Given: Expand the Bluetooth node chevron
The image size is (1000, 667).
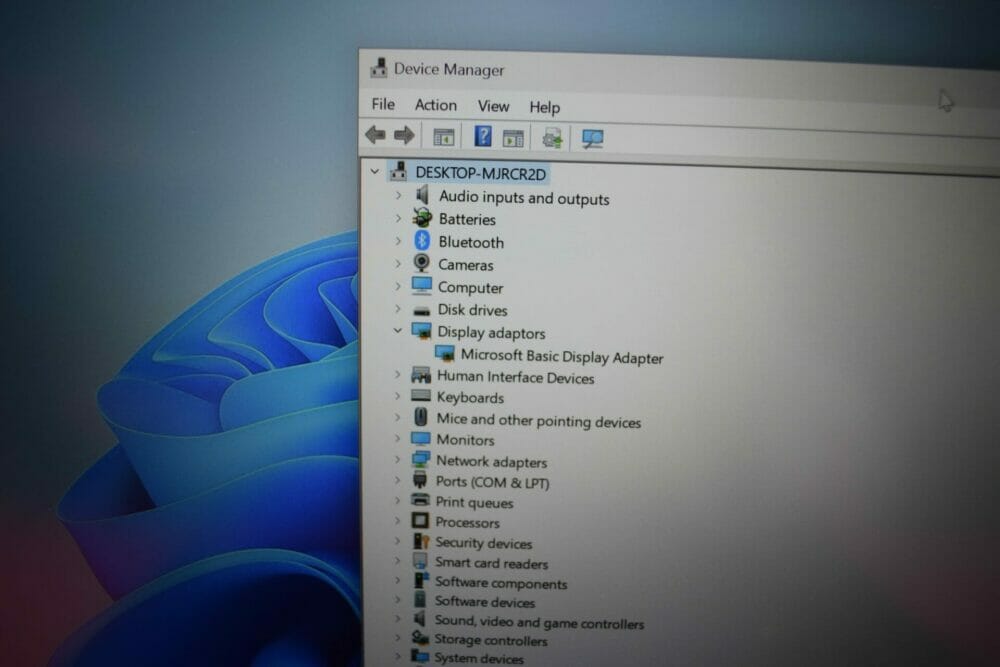Looking at the screenshot, I should coord(398,241).
